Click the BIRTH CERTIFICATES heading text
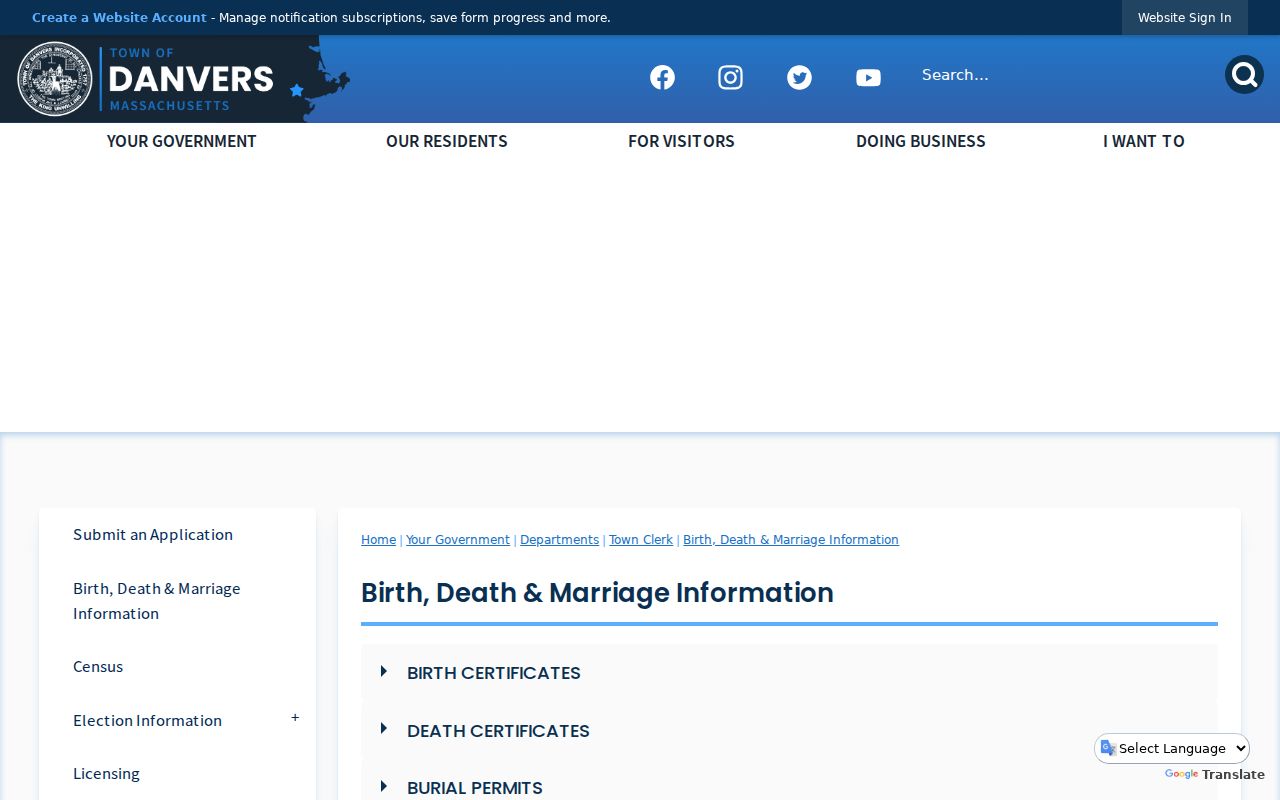Viewport: 1280px width, 800px height. click(x=494, y=673)
